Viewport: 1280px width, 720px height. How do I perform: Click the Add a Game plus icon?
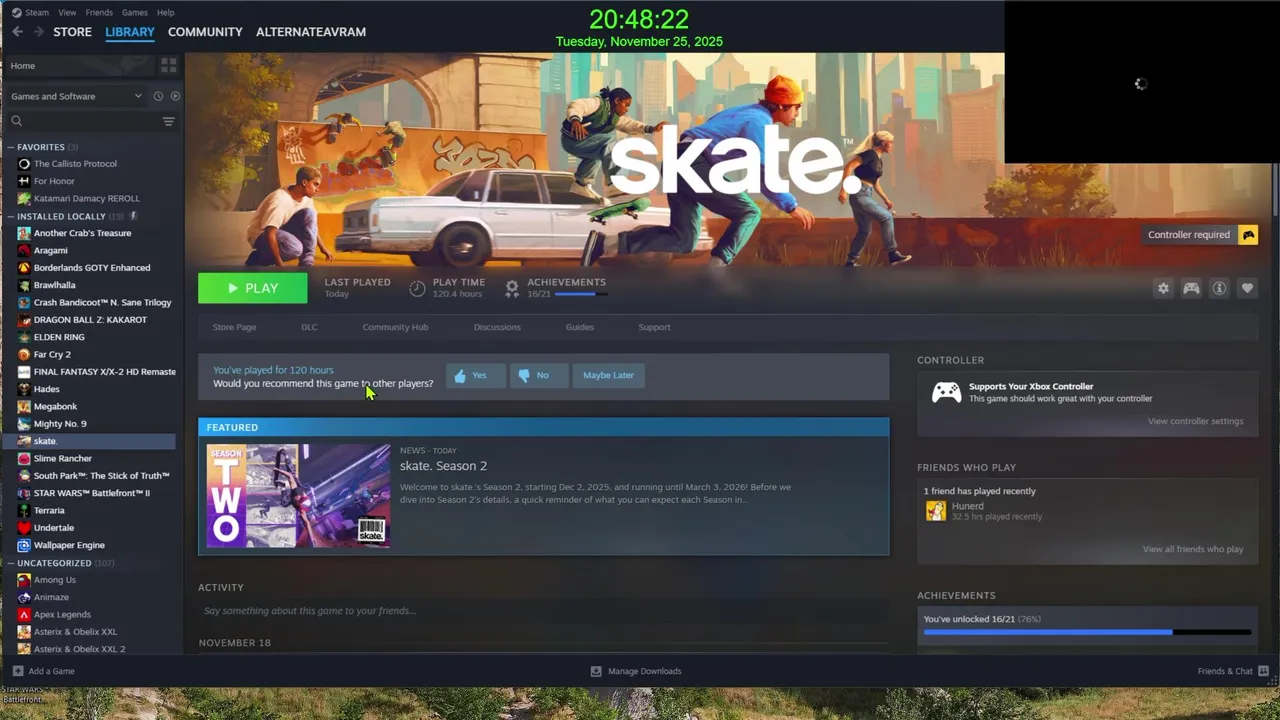(18, 671)
